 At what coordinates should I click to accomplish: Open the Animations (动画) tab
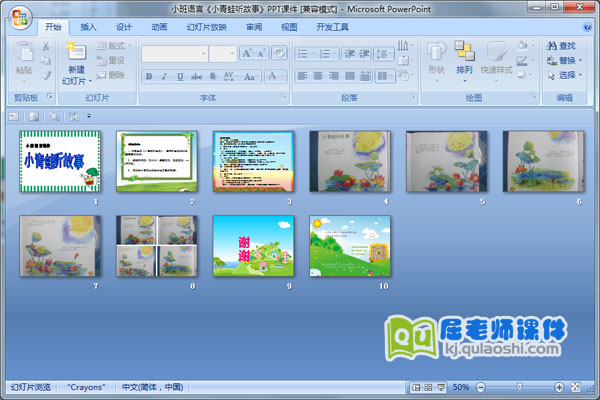pyautogui.click(x=159, y=27)
